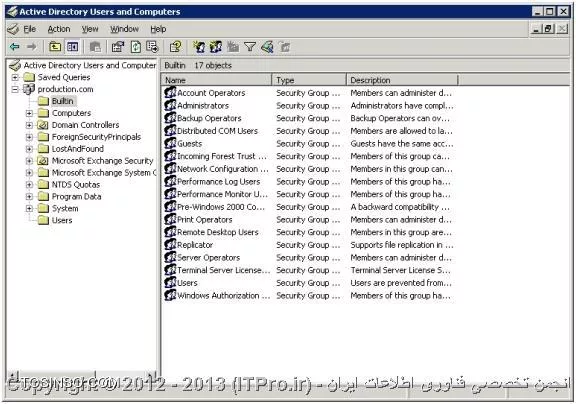
Task: Select Terminal Server License row
Action: (223, 270)
